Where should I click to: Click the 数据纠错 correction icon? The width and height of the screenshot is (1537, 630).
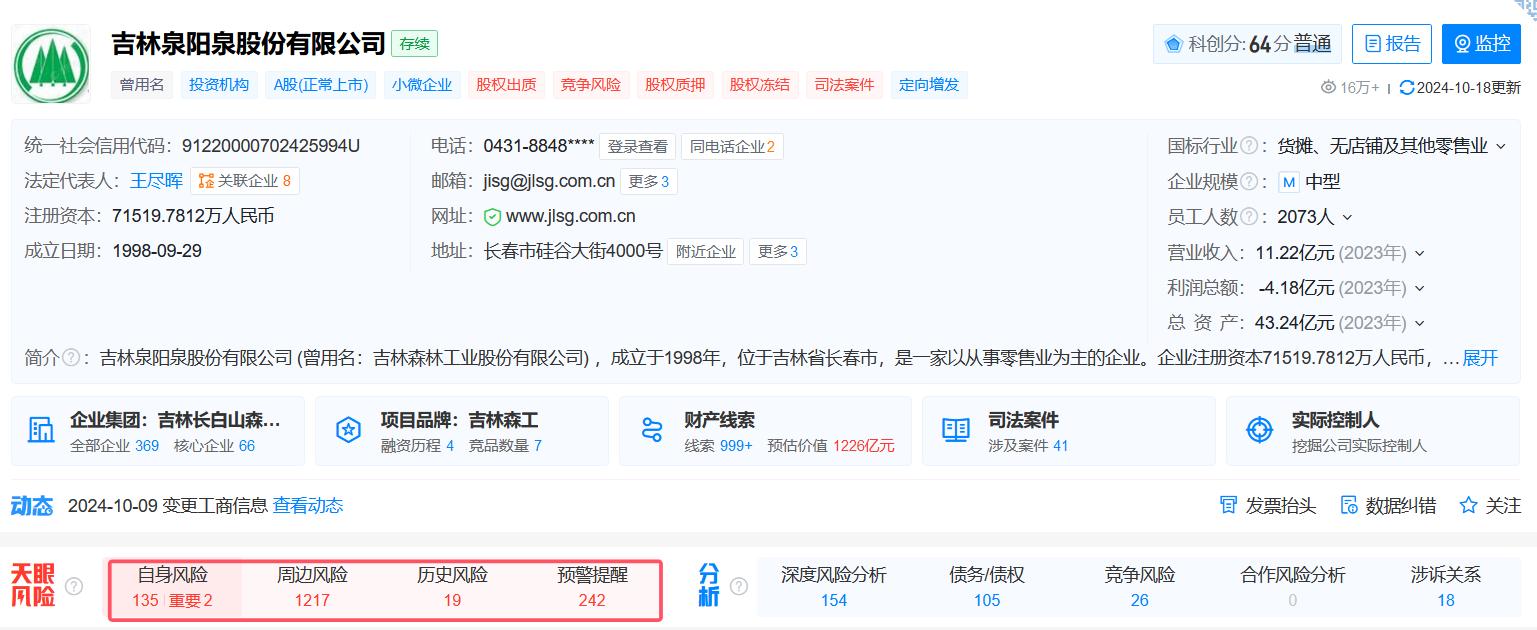pyautogui.click(x=1349, y=505)
